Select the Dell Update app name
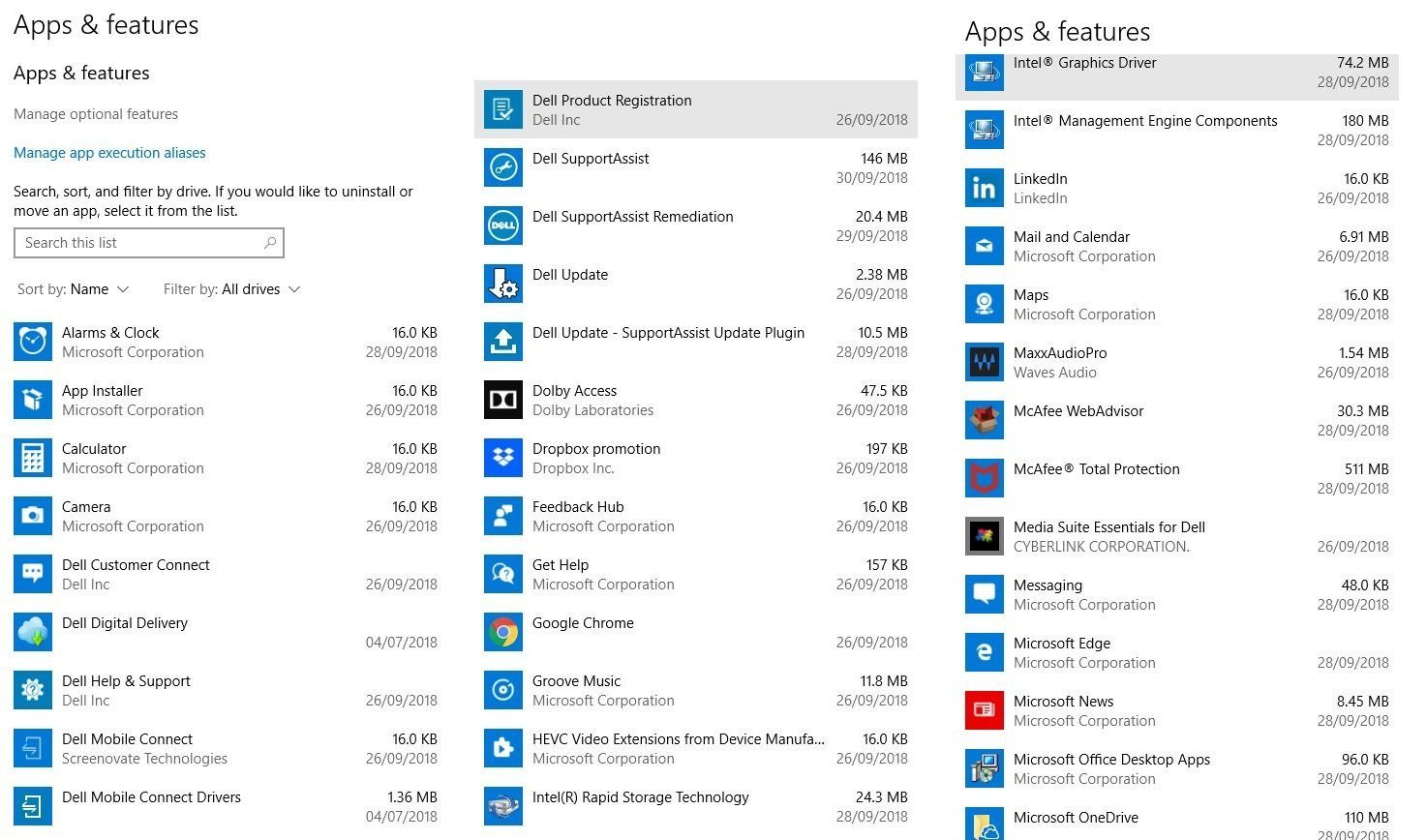 click(570, 275)
